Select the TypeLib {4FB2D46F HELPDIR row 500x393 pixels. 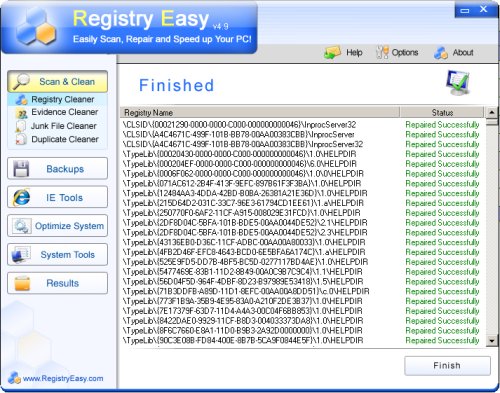click(x=302, y=252)
